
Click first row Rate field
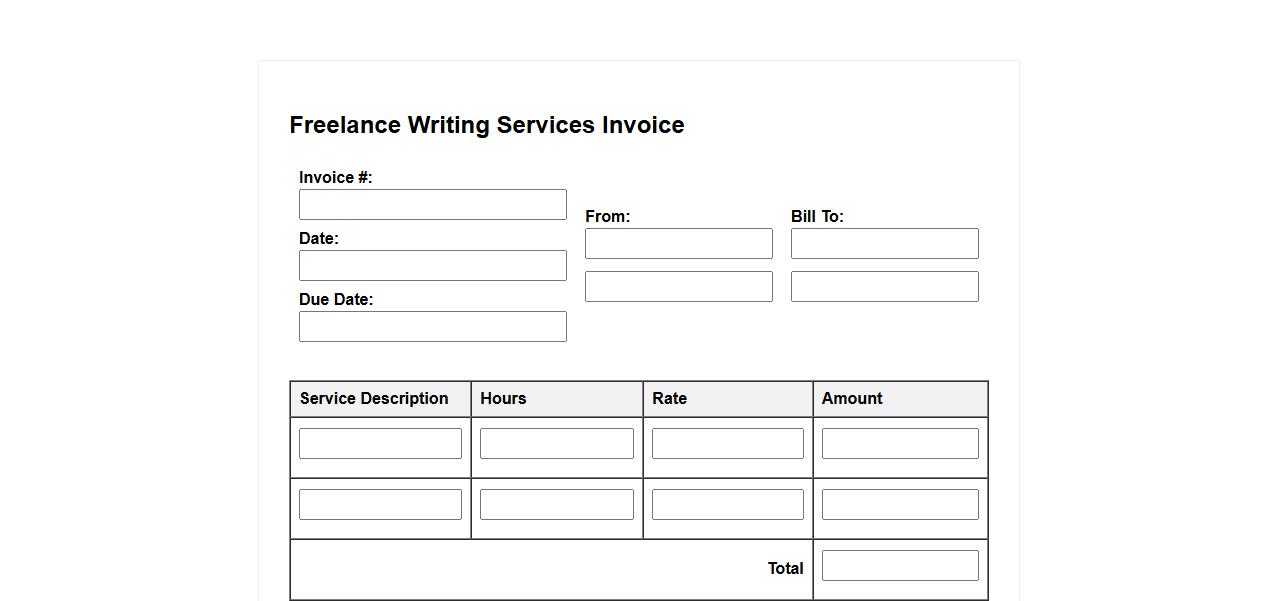pyautogui.click(x=727, y=444)
